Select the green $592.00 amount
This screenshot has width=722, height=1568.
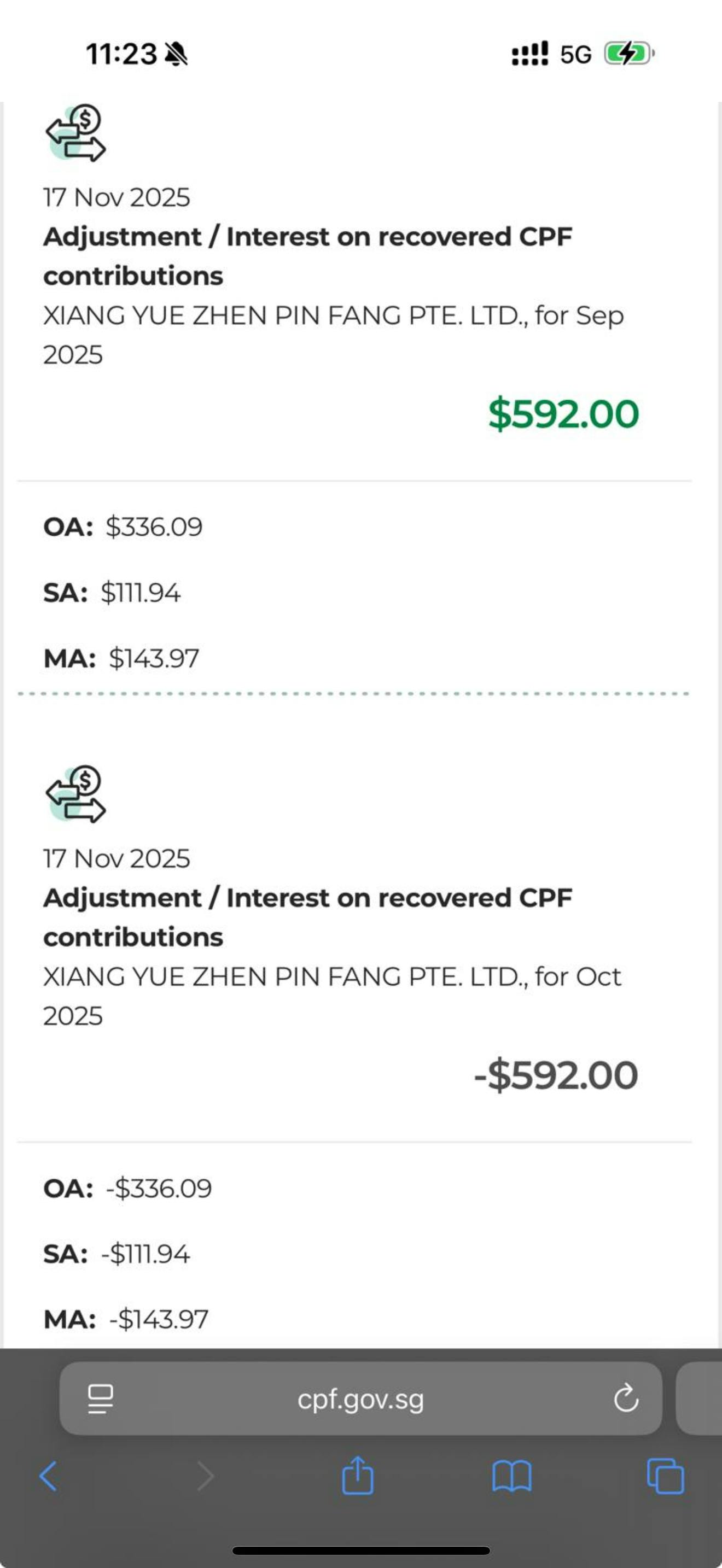(563, 414)
